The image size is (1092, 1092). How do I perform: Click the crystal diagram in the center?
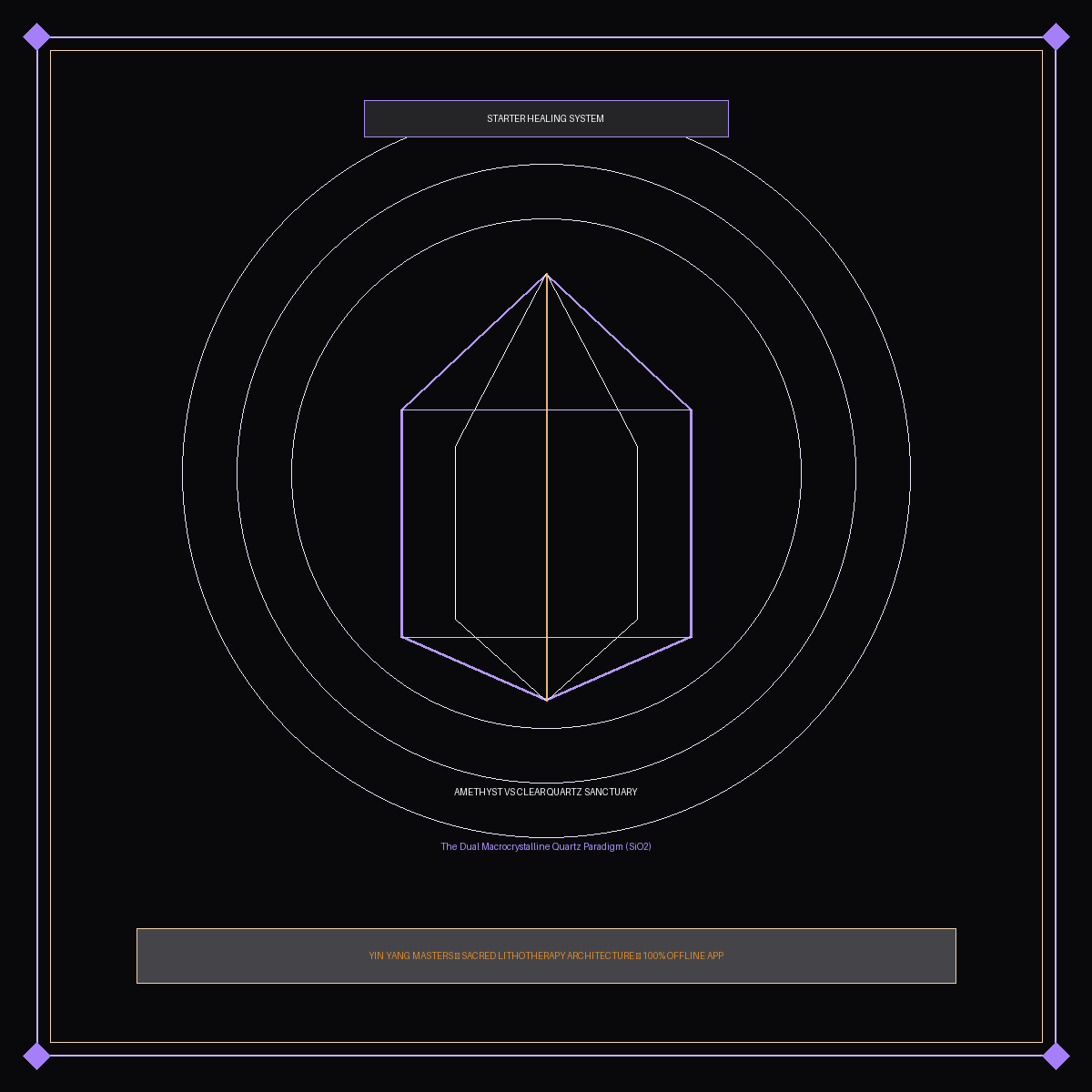click(x=546, y=487)
